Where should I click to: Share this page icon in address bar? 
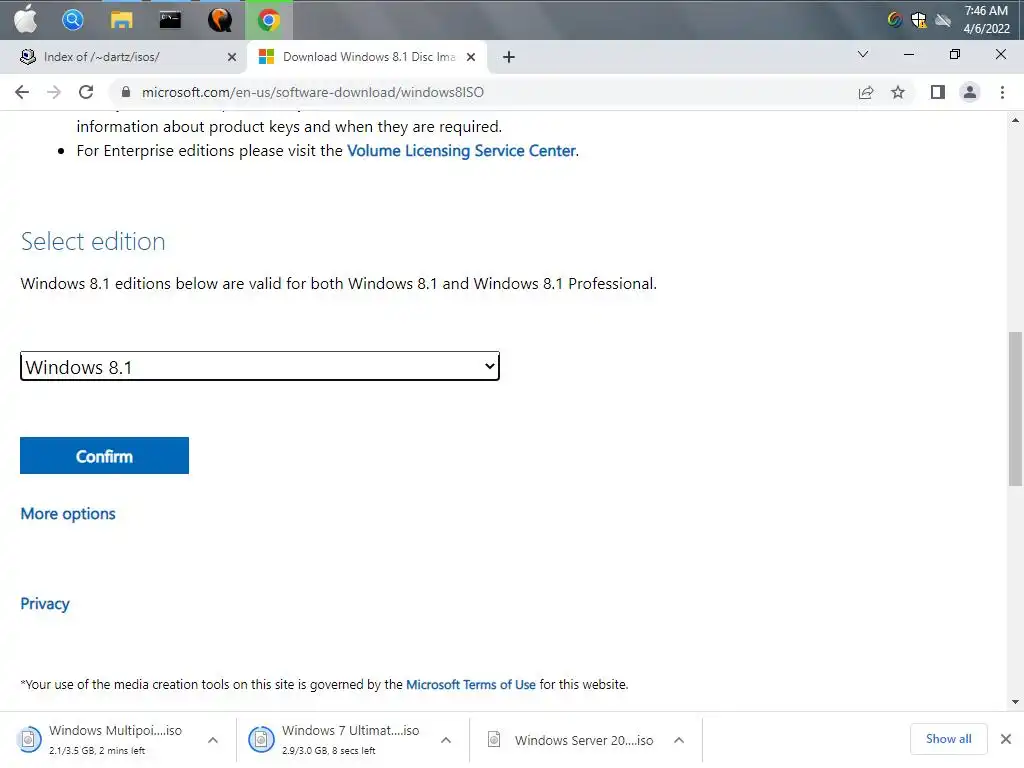(x=866, y=92)
